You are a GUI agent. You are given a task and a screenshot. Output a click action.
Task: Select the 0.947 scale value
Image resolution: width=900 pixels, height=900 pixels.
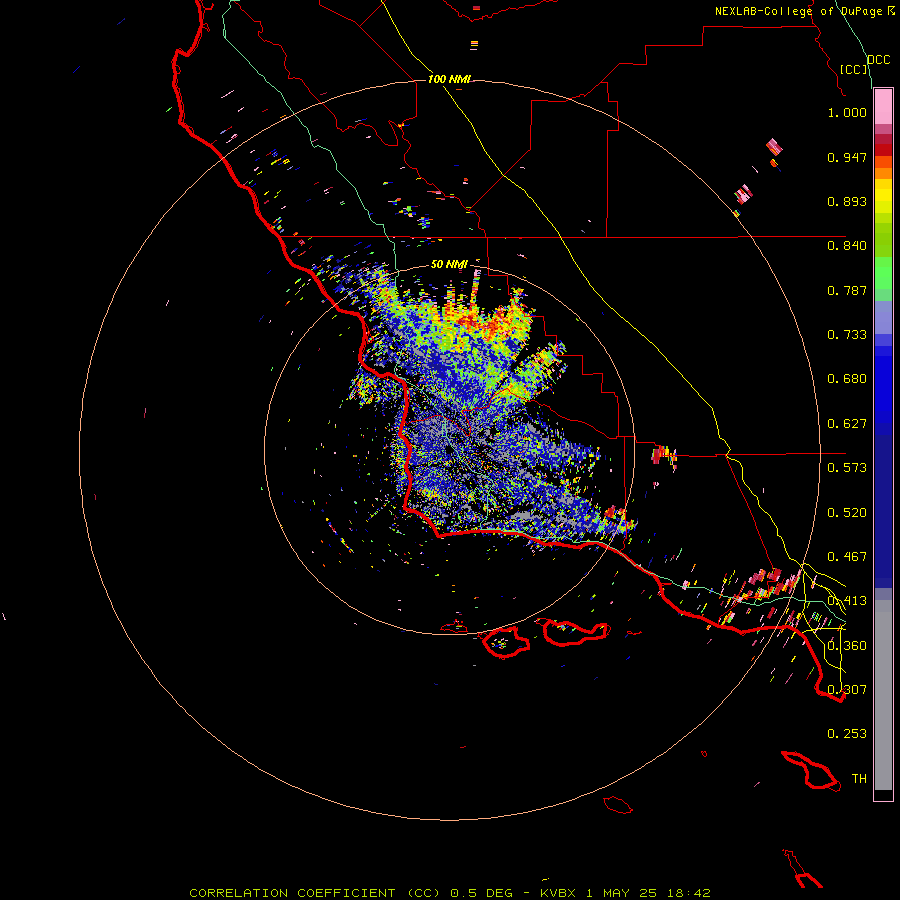847,157
